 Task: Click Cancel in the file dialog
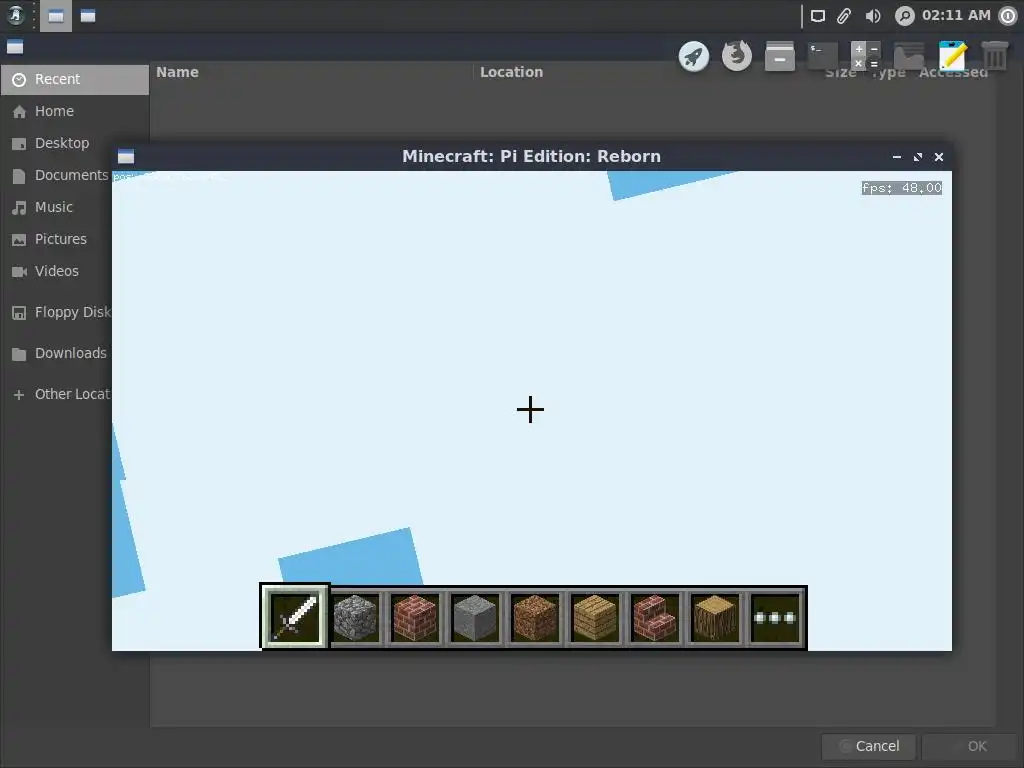(869, 746)
